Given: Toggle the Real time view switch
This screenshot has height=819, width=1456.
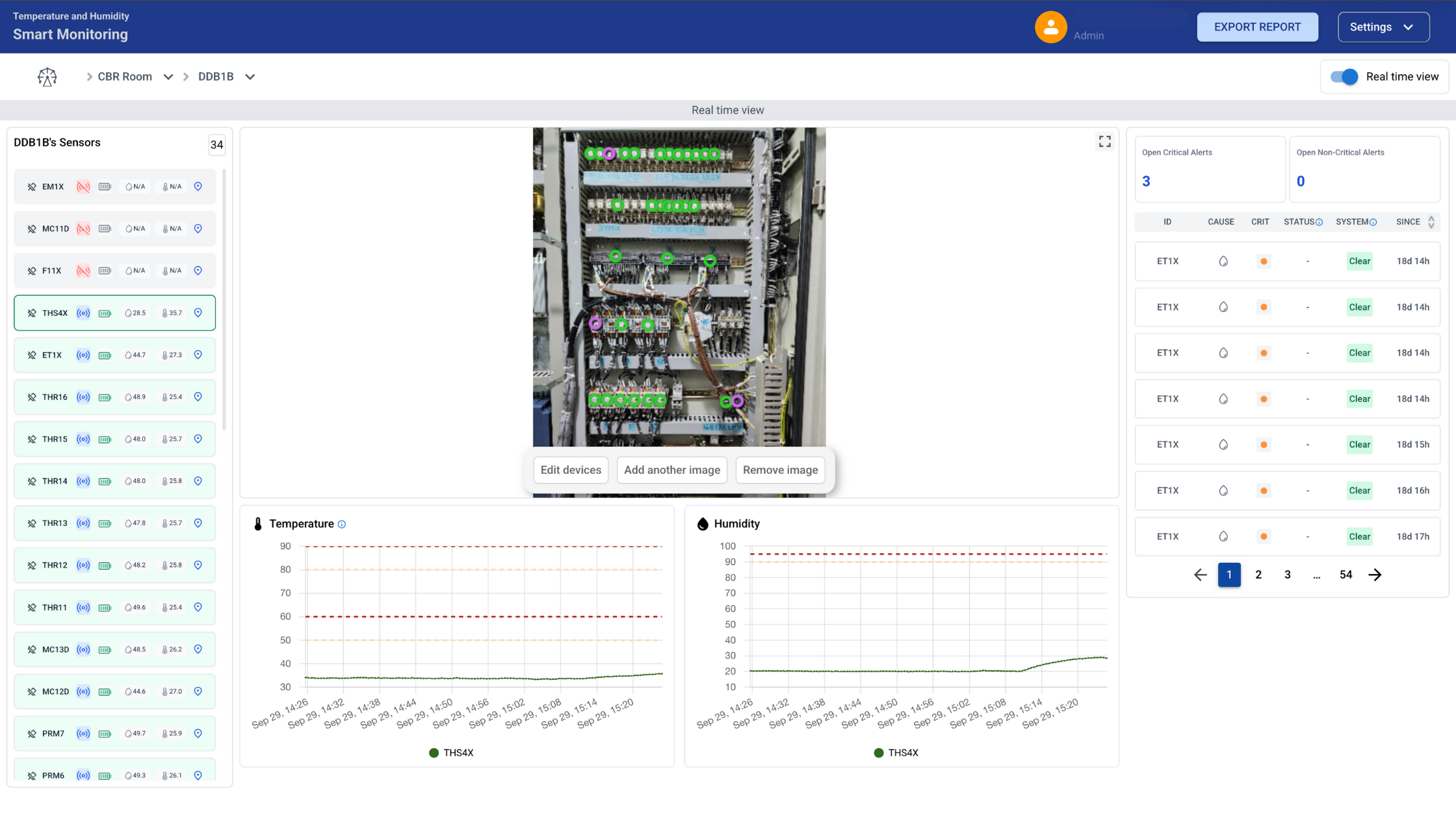Looking at the screenshot, I should [1344, 77].
